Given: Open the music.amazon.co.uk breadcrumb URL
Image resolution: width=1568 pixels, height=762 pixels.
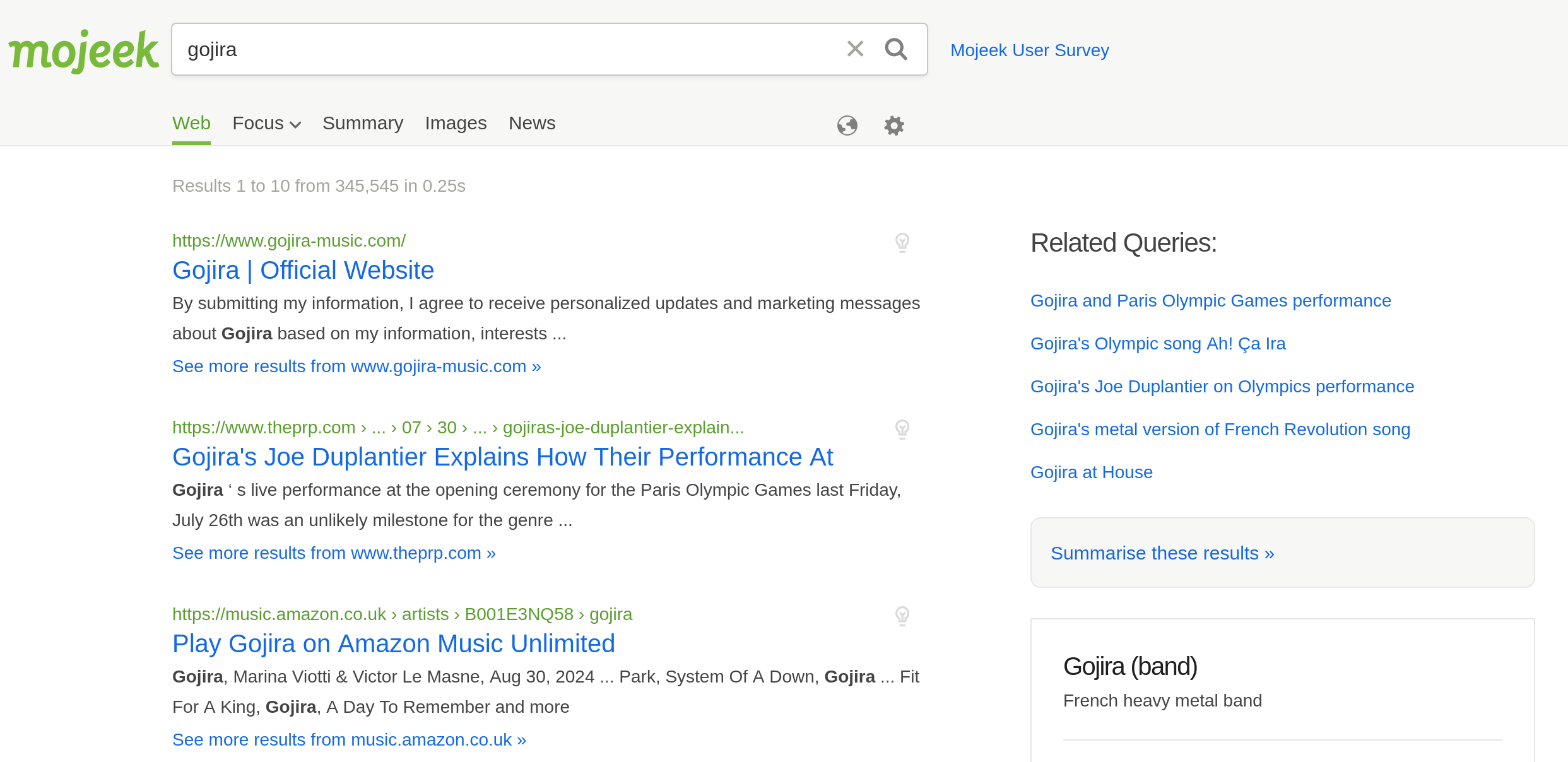Looking at the screenshot, I should tap(402, 614).
